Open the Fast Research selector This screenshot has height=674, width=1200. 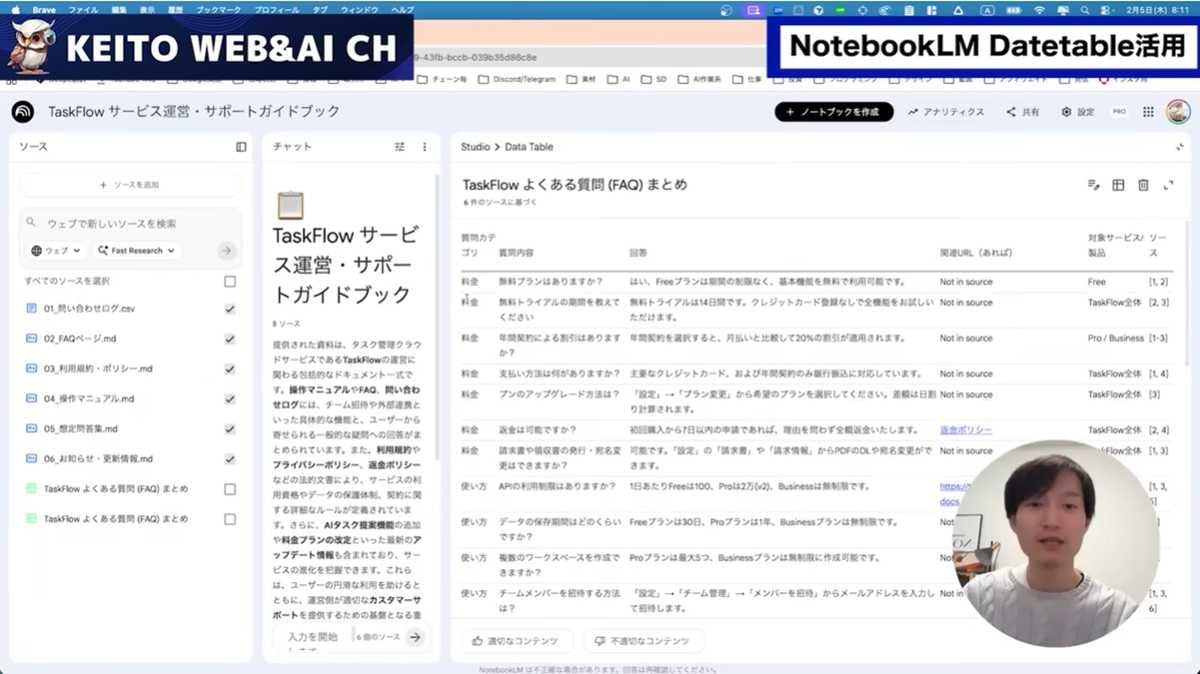point(135,250)
